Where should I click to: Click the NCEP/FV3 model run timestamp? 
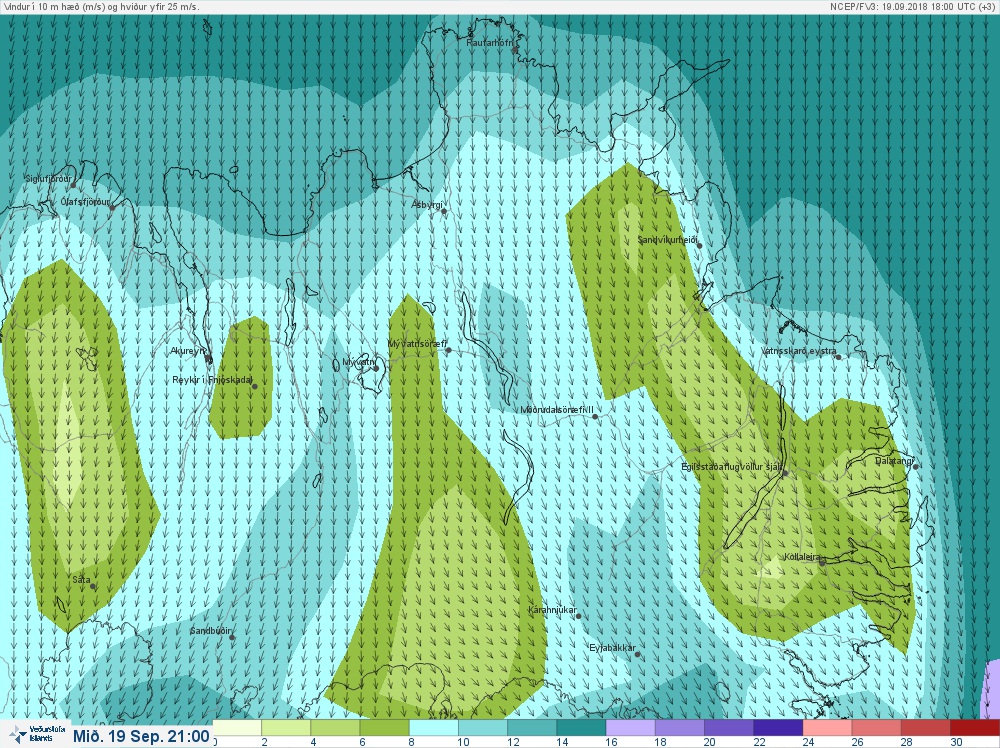(x=913, y=6)
